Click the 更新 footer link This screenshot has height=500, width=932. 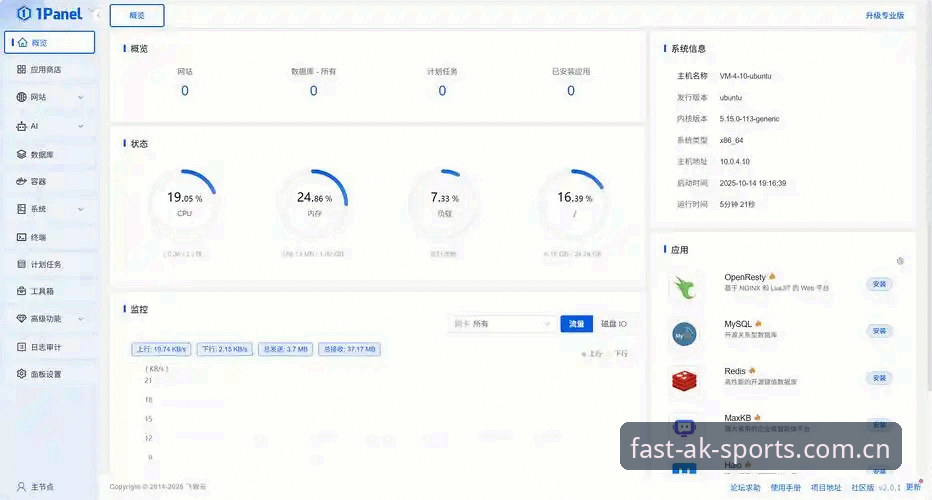pos(914,487)
